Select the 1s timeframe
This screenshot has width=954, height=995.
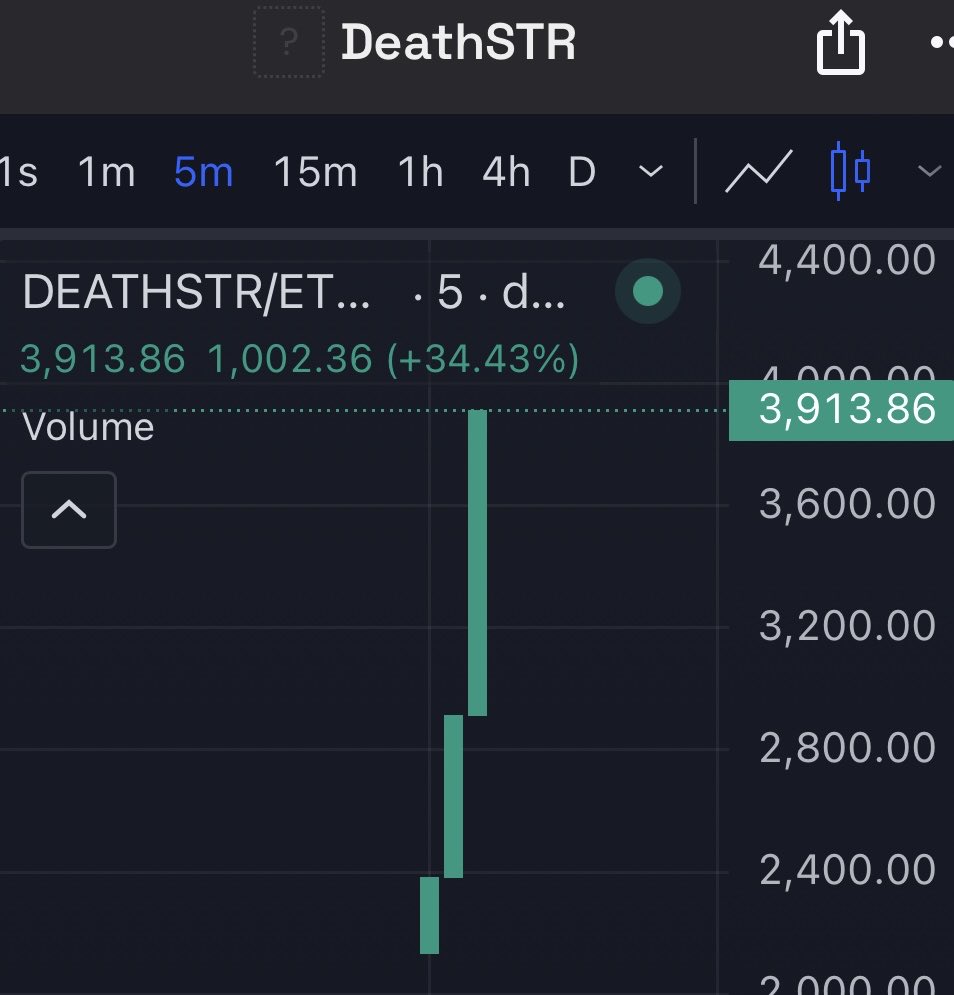pyautogui.click(x=19, y=172)
